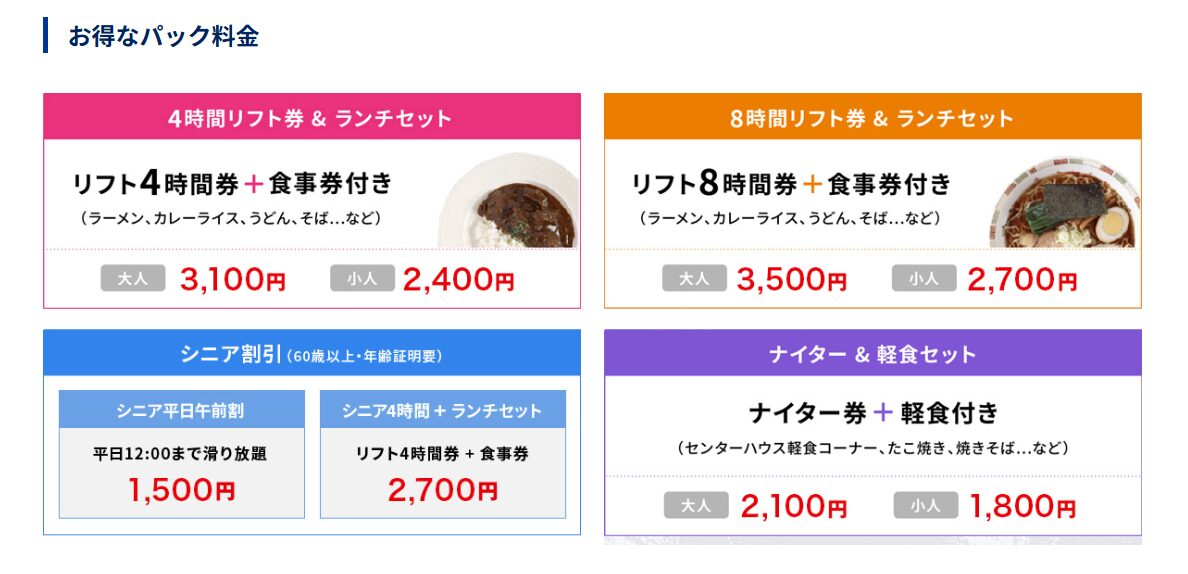Viewport: 1188px width, 574px height.
Task: Click the 大人 badge in 8-hour pack
Action: (693, 279)
